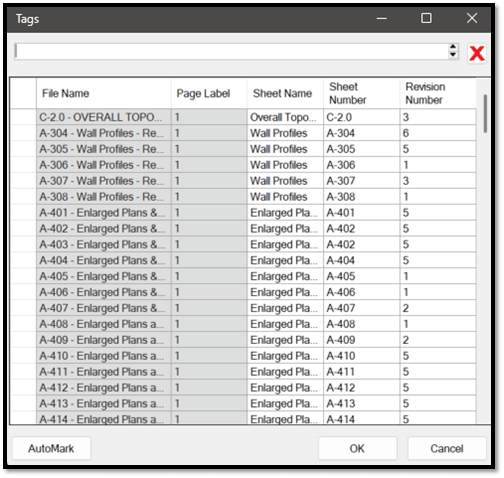Screen dimensions: 504x478
Task: Click the vertical scrollbar thumb
Action: pyautogui.click(x=485, y=114)
